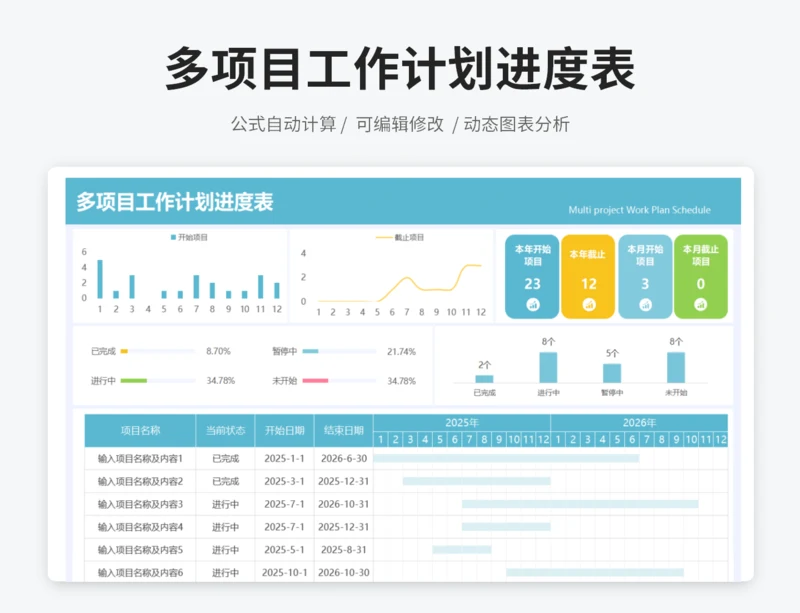Select the 暂停中 progress bar
Screen dimensions: 800x613
point(339,351)
